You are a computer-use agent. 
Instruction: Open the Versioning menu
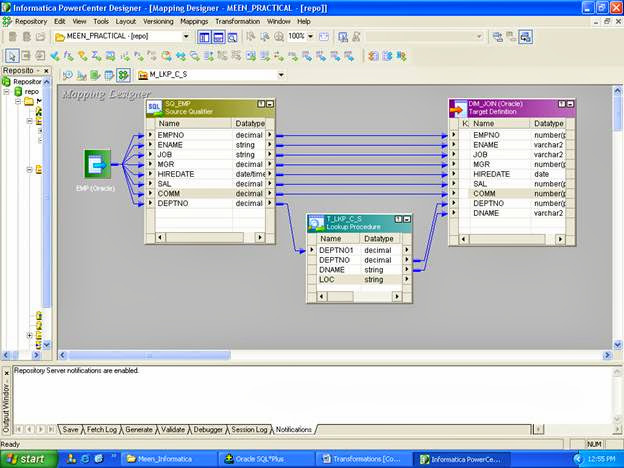pyautogui.click(x=158, y=21)
